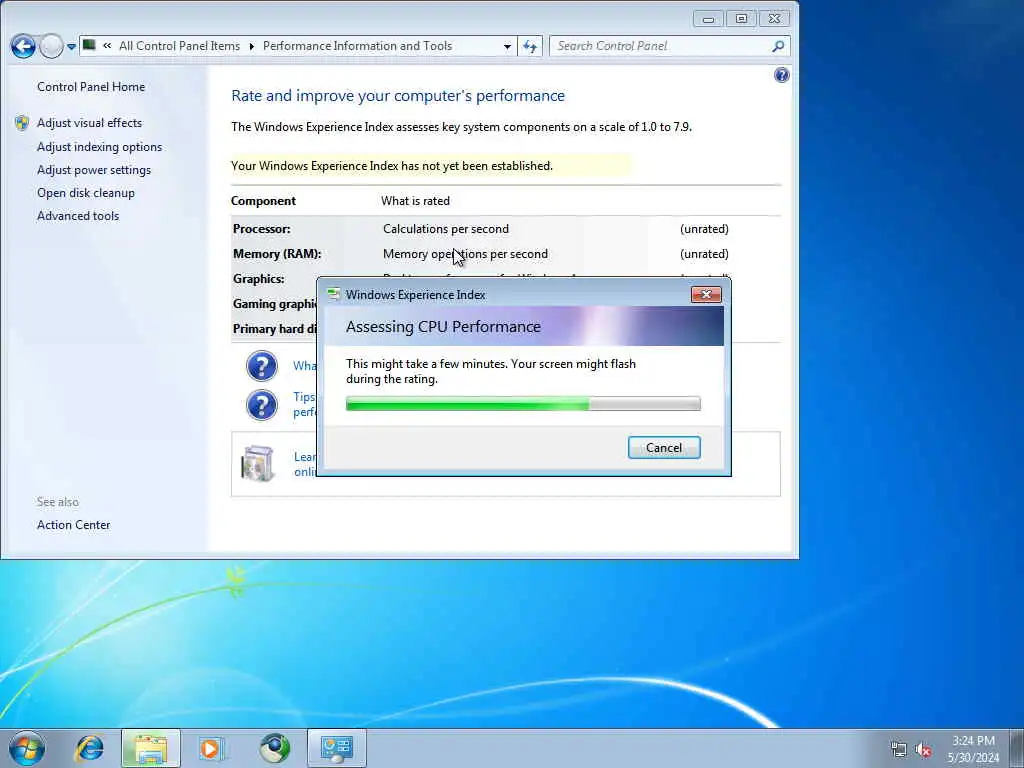Click the Forward navigation arrow
Screen dimensions: 1024x768
[52, 46]
